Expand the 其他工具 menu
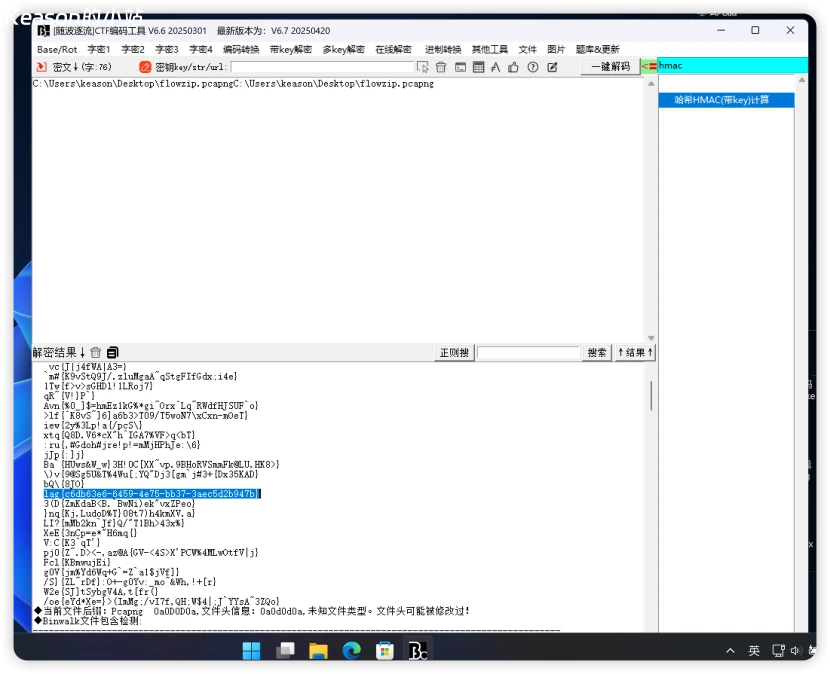This screenshot has width=830, height=674. 489,49
